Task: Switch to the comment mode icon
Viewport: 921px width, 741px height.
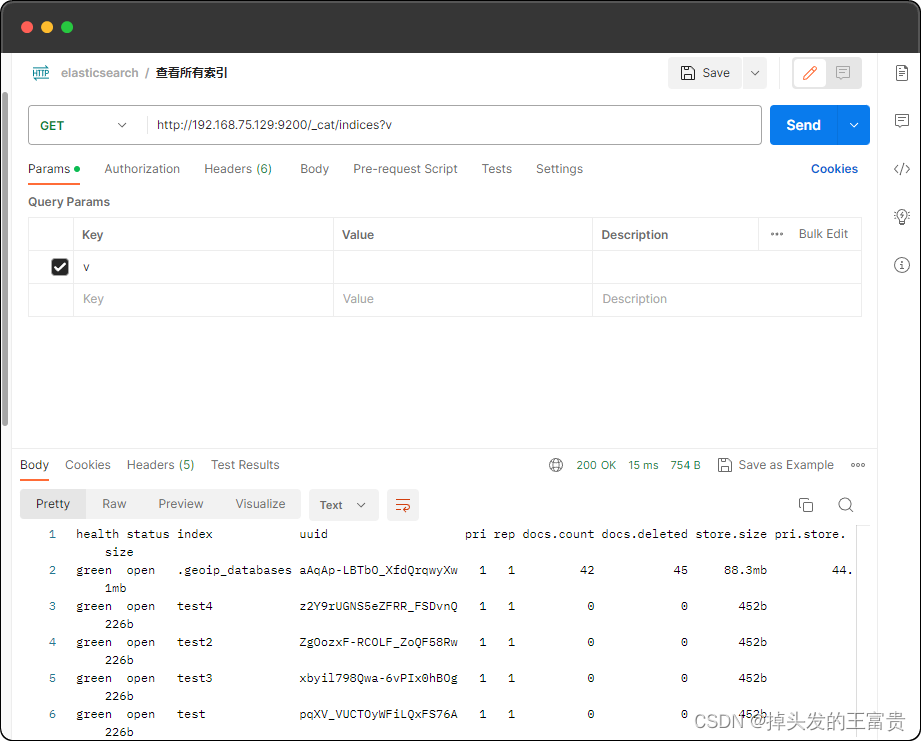Action: pos(843,73)
